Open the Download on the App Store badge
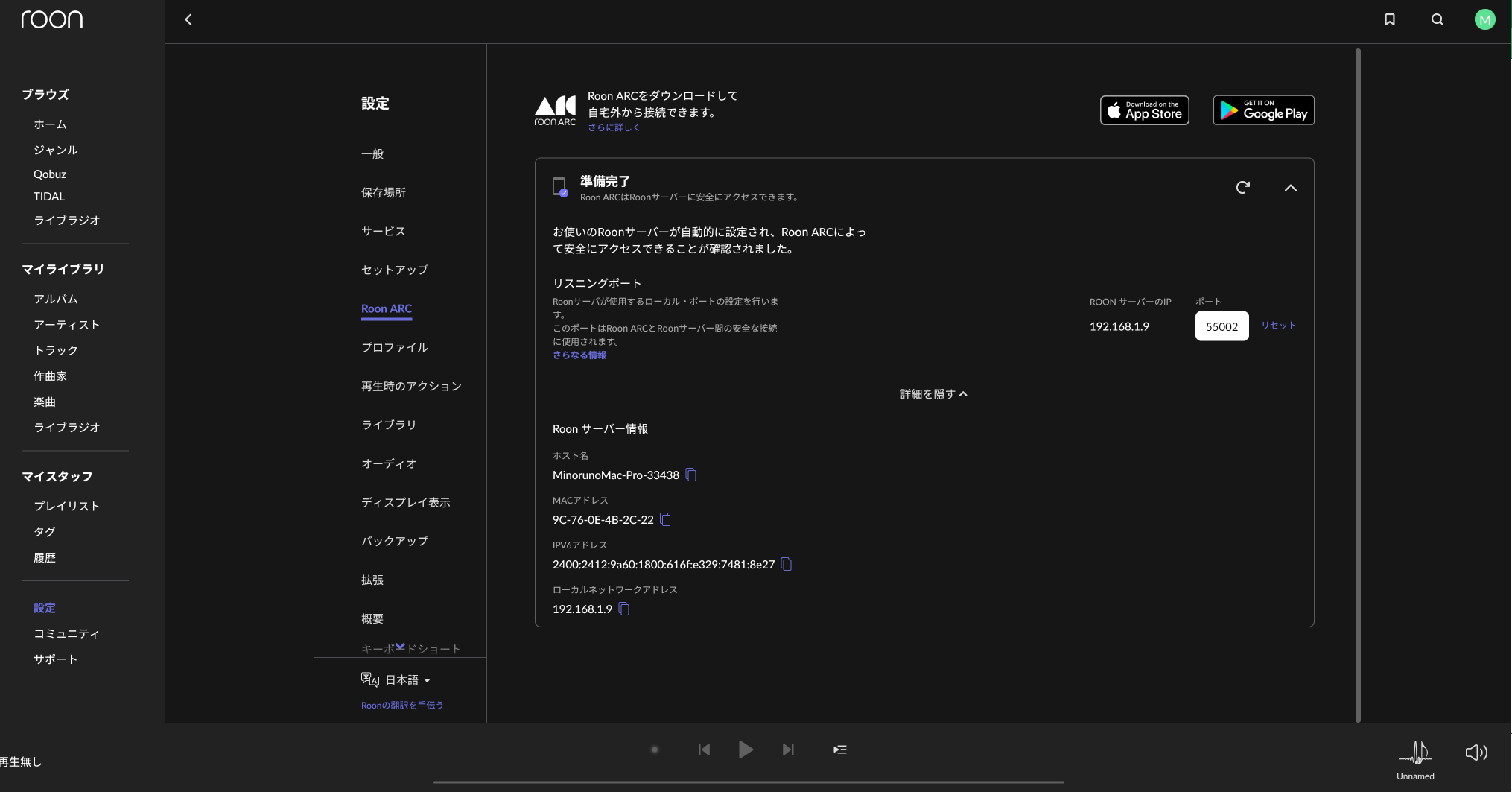Viewport: 1512px width, 792px height. (x=1144, y=110)
